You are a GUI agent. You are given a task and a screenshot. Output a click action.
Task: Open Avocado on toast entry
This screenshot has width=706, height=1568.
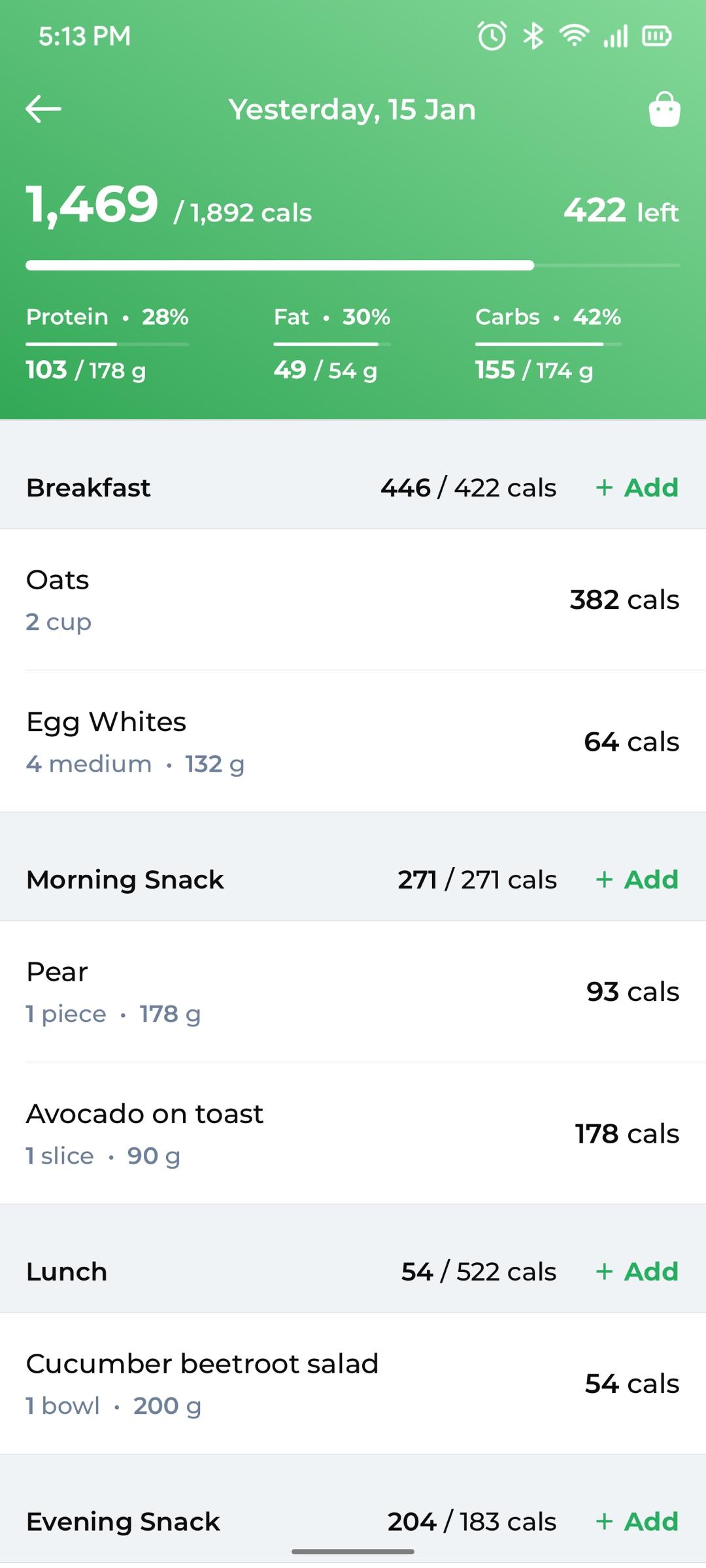pos(353,1134)
